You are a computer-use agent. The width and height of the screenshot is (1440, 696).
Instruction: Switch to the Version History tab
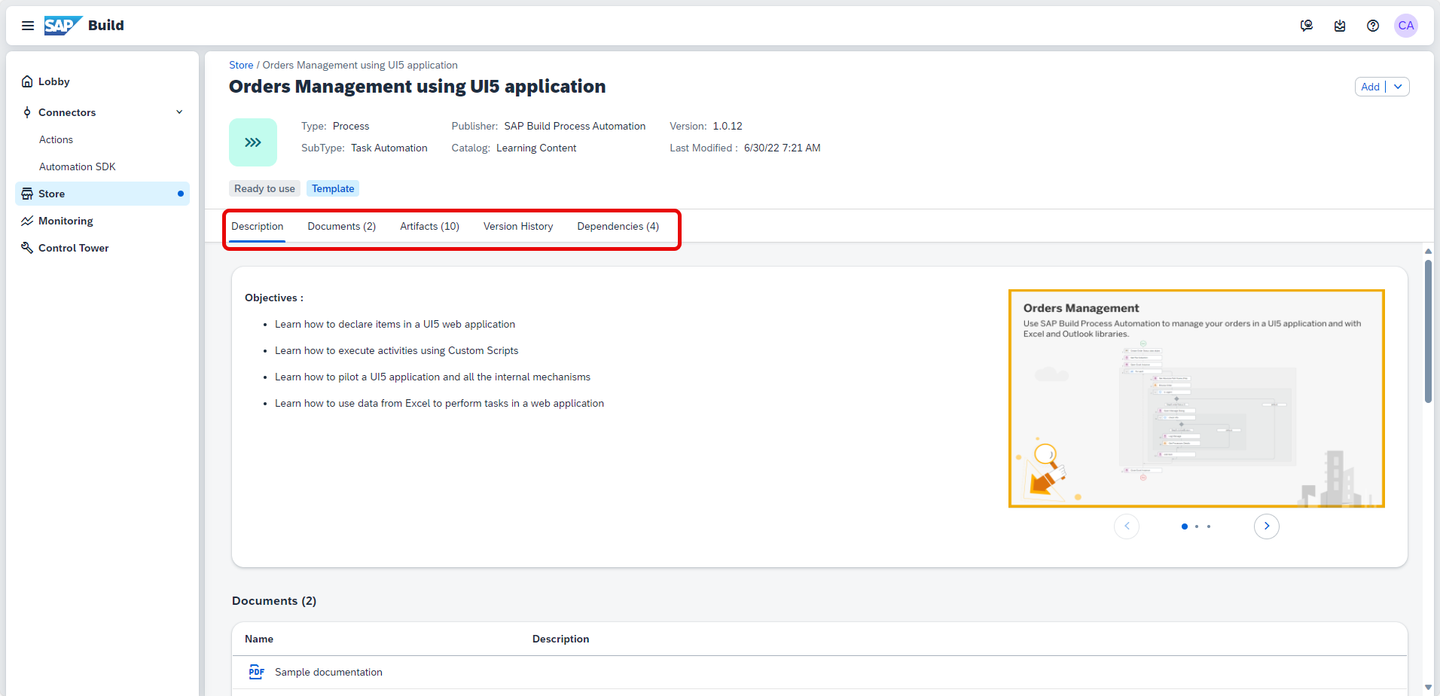pyautogui.click(x=518, y=226)
